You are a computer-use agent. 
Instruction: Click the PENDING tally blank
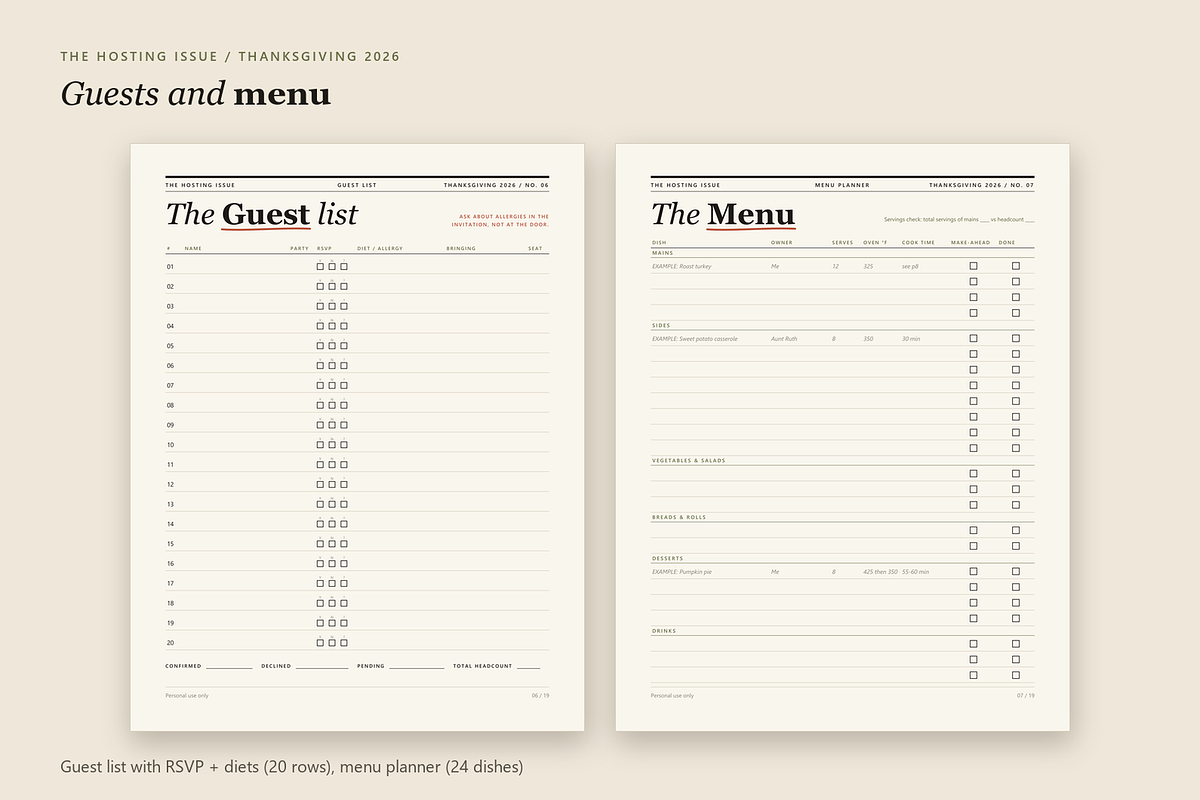coord(417,666)
